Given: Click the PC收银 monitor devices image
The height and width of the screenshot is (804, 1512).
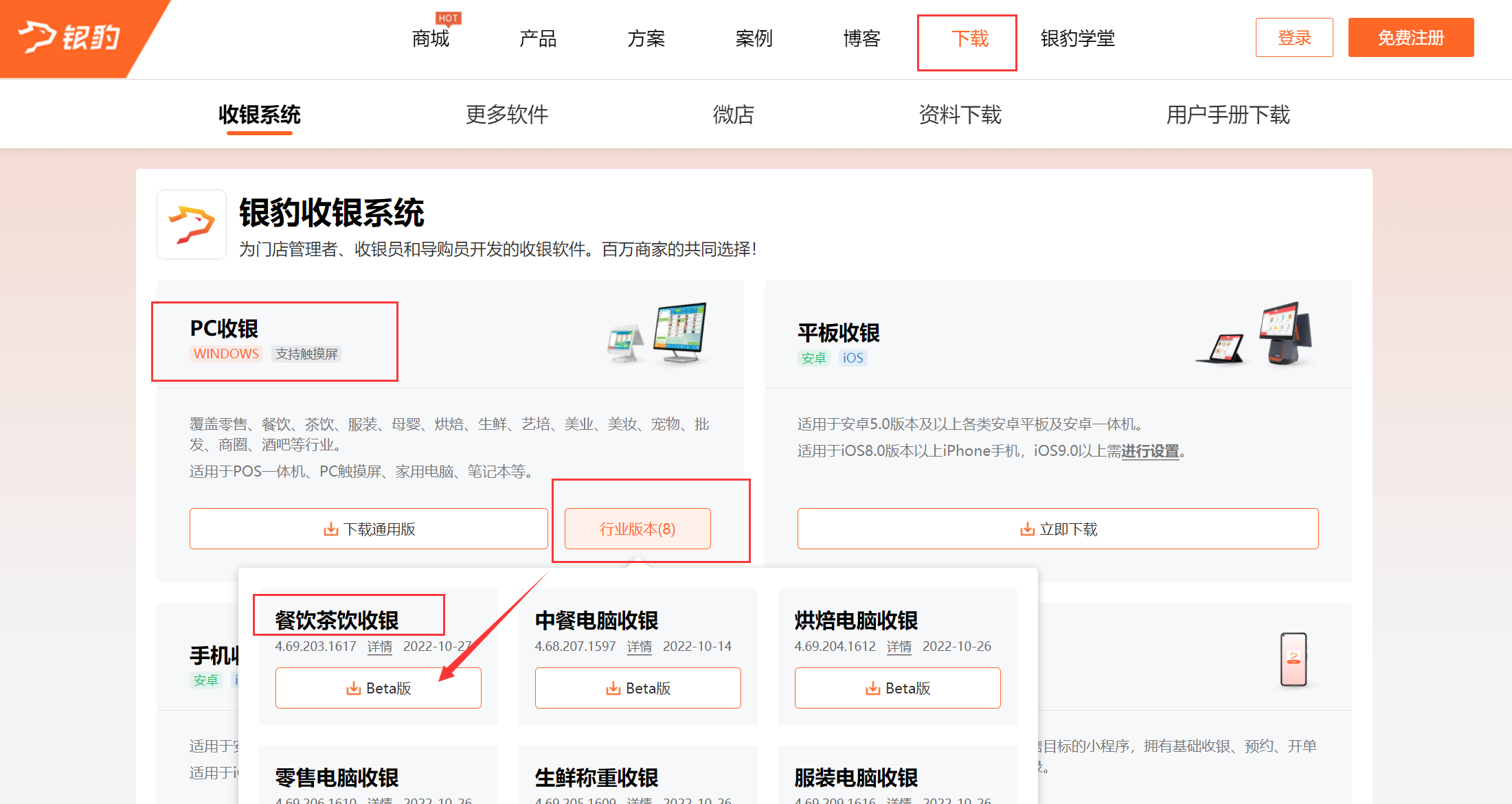Looking at the screenshot, I should pos(657,332).
